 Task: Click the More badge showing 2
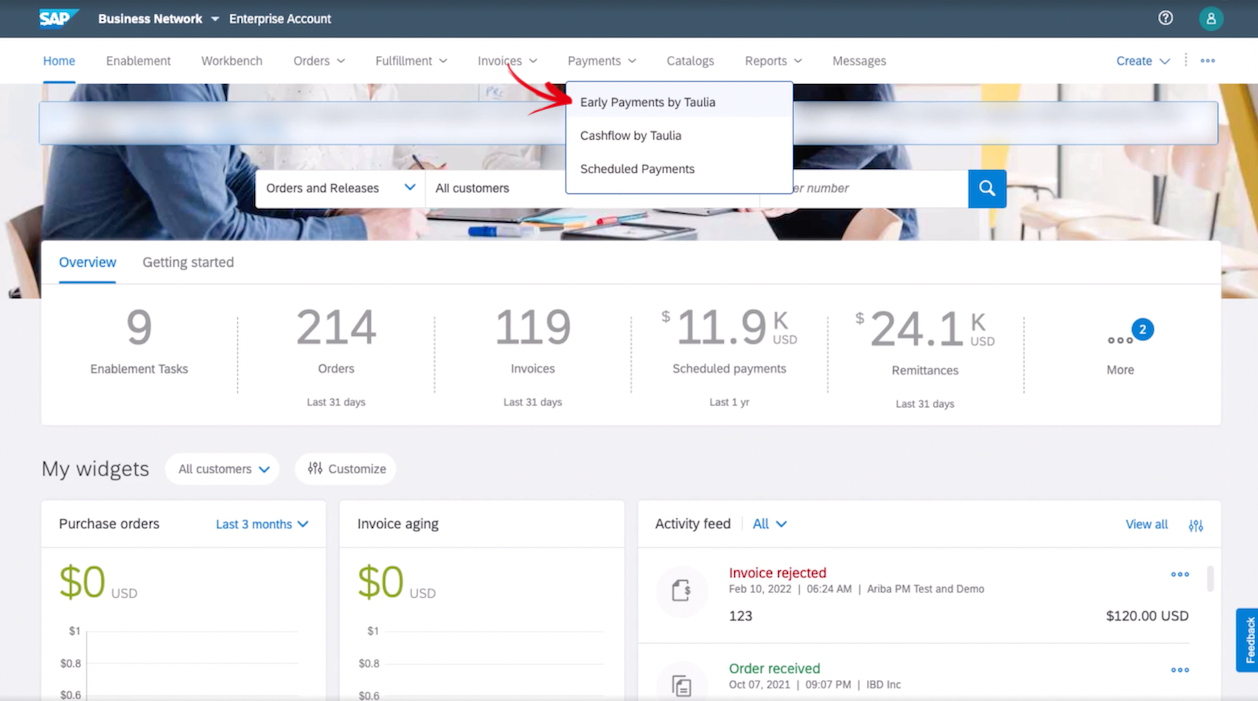[x=1142, y=329]
